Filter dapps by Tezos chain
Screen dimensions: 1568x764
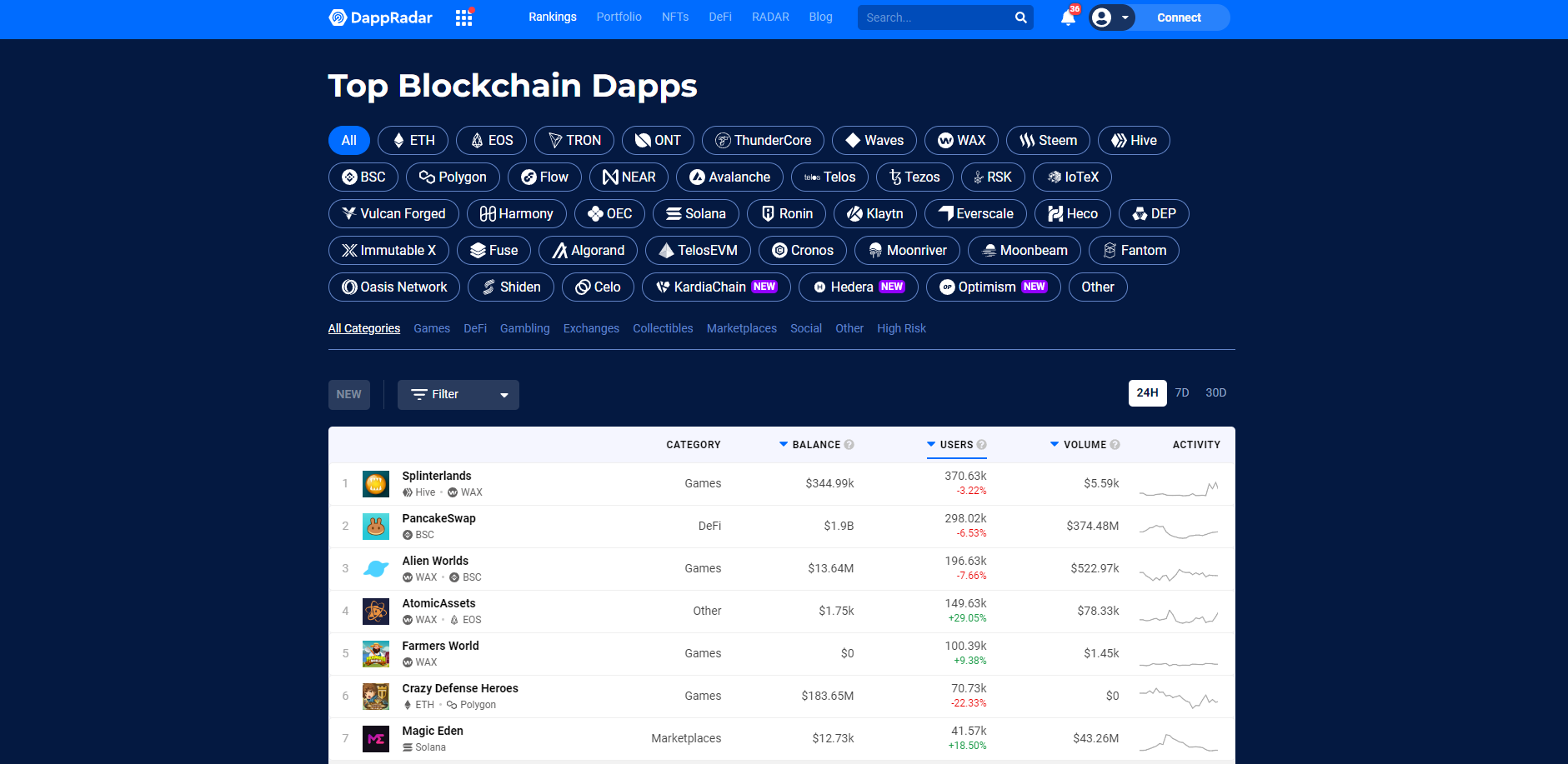[x=914, y=177]
